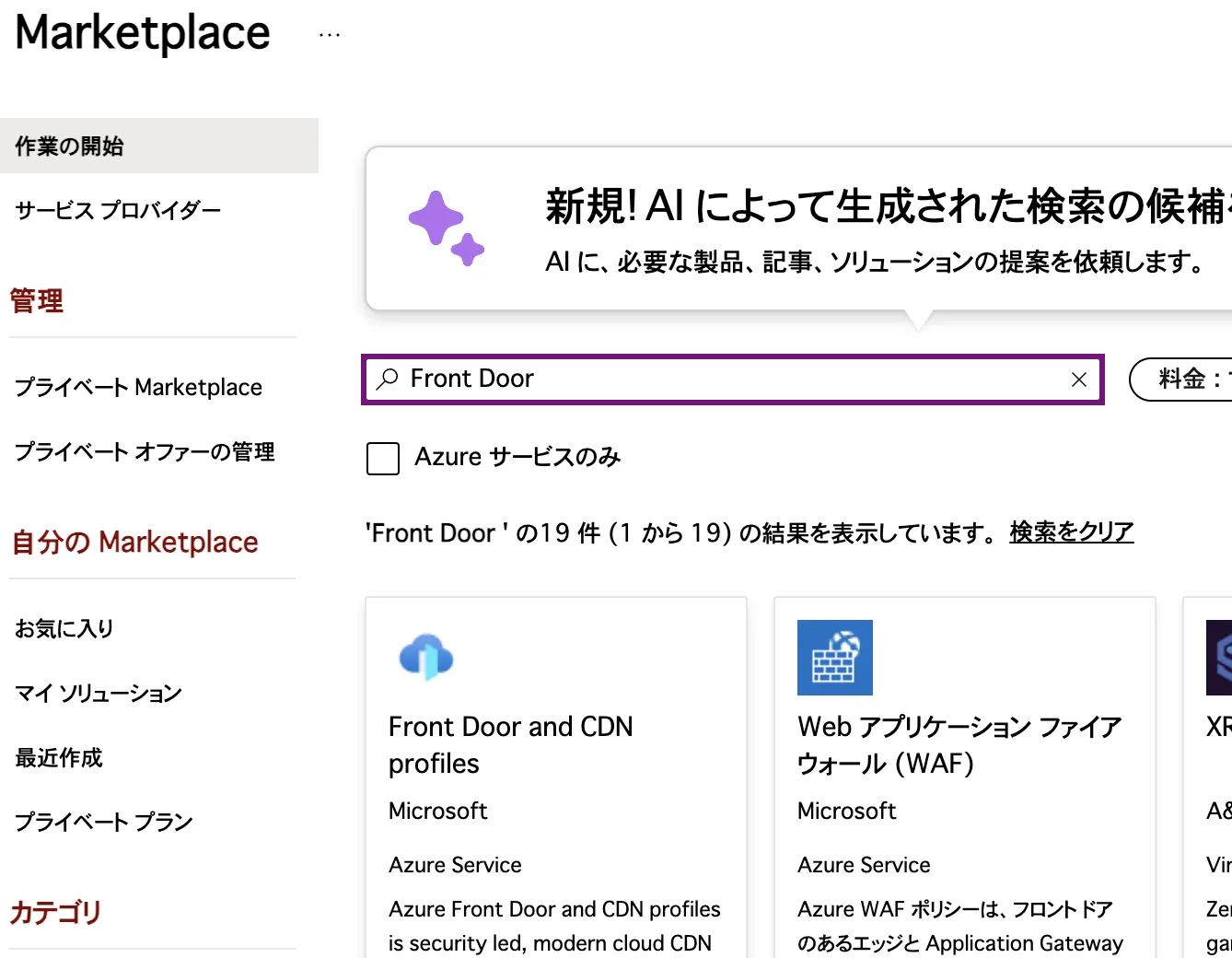The width and height of the screenshot is (1232, 958).
Task: Click the magnifier icon in search box
Action: click(388, 379)
